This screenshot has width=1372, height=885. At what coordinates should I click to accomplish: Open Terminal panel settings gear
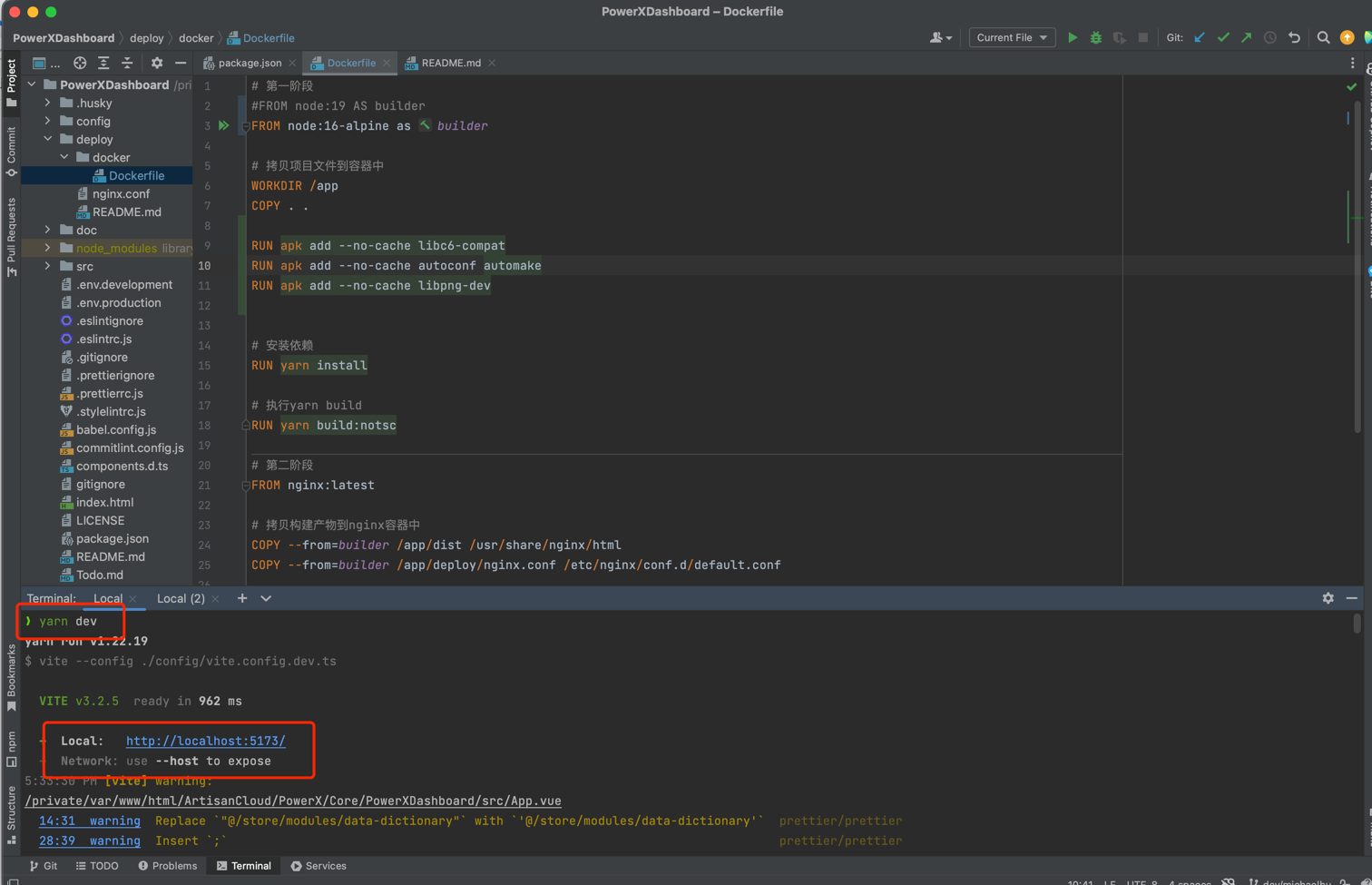click(x=1328, y=598)
